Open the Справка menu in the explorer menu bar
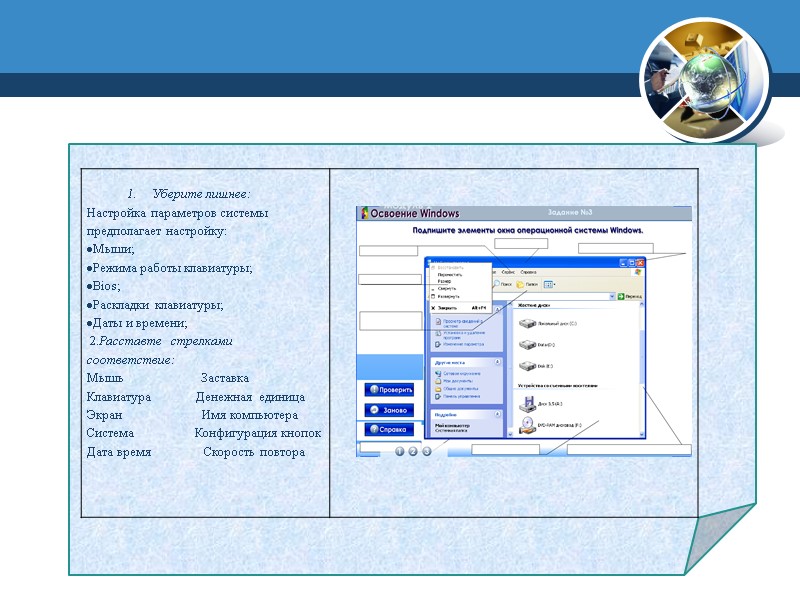The width and height of the screenshot is (800, 600). [x=528, y=272]
